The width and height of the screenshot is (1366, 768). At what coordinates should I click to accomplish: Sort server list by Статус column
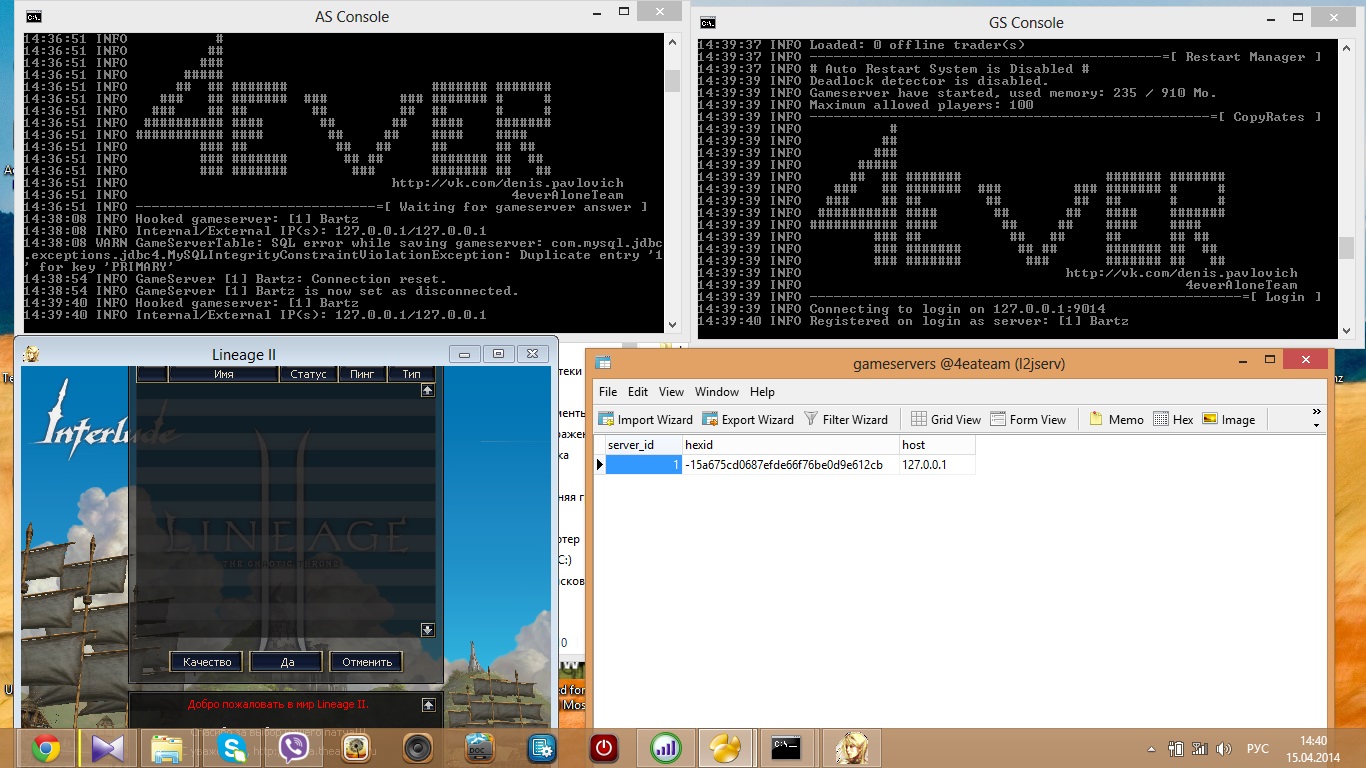click(x=308, y=374)
